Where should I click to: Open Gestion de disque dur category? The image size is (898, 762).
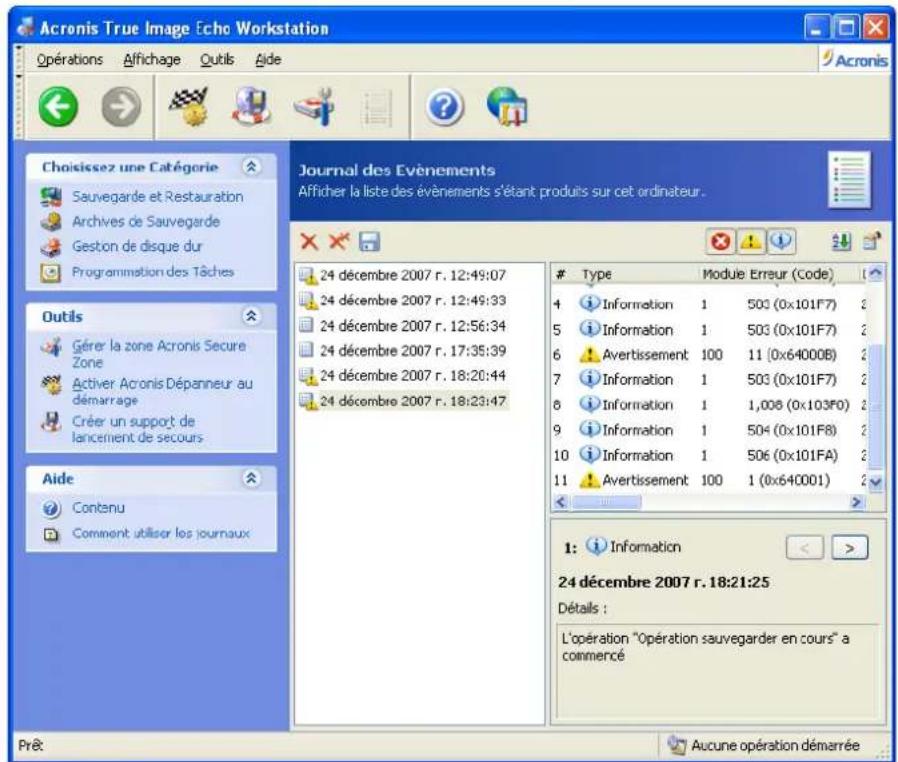pos(137,247)
